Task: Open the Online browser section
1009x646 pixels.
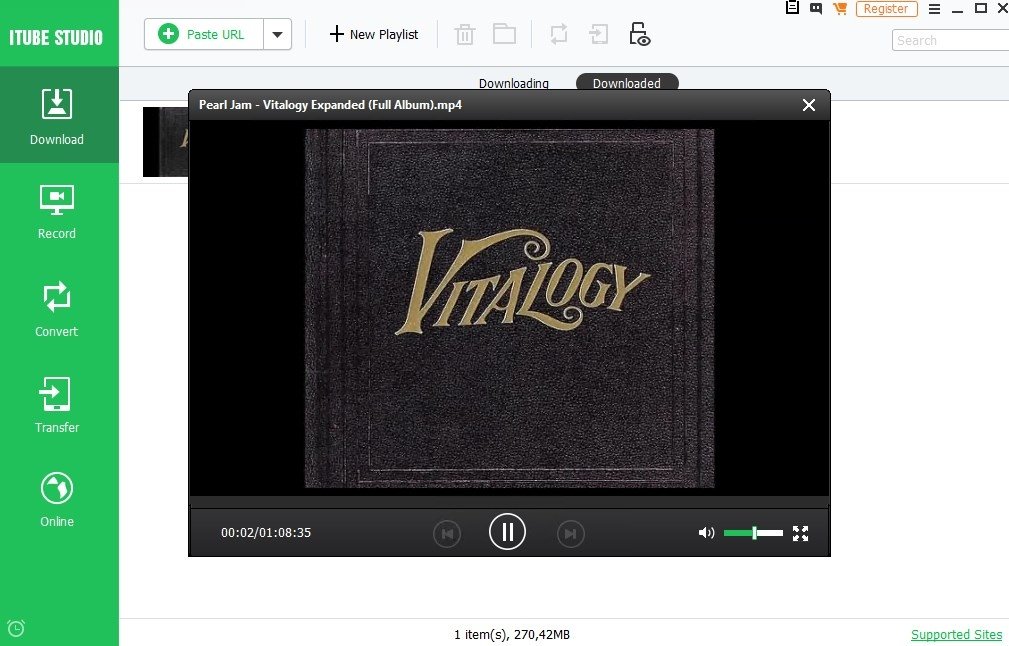Action: [x=57, y=500]
